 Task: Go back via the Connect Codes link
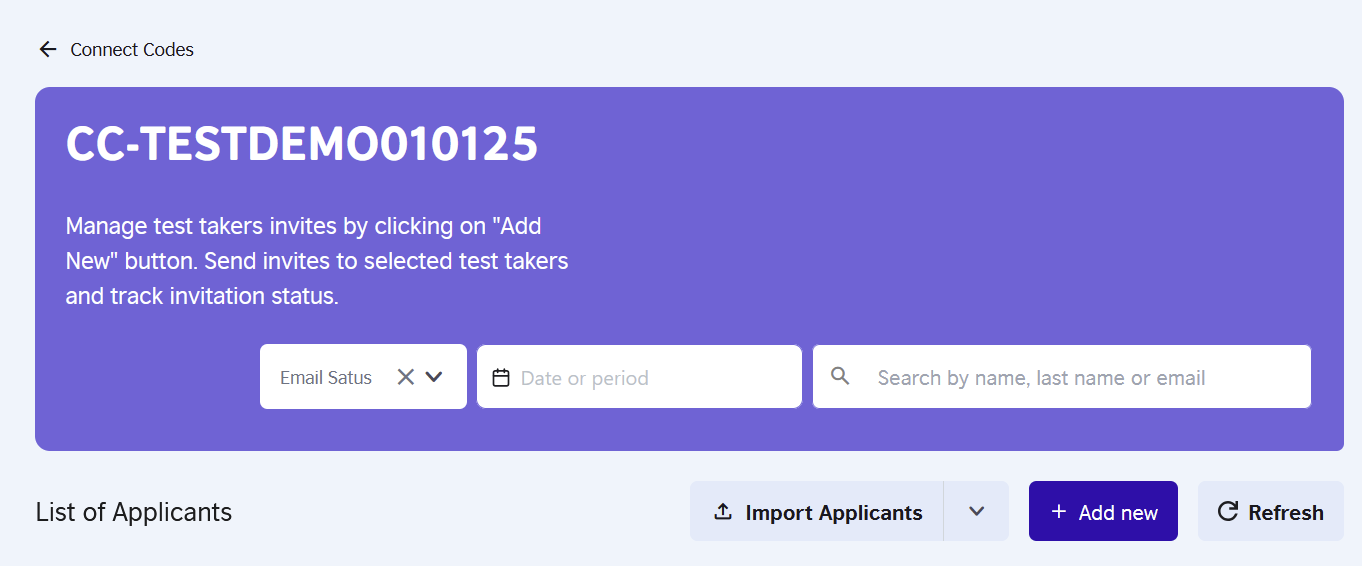(132, 49)
